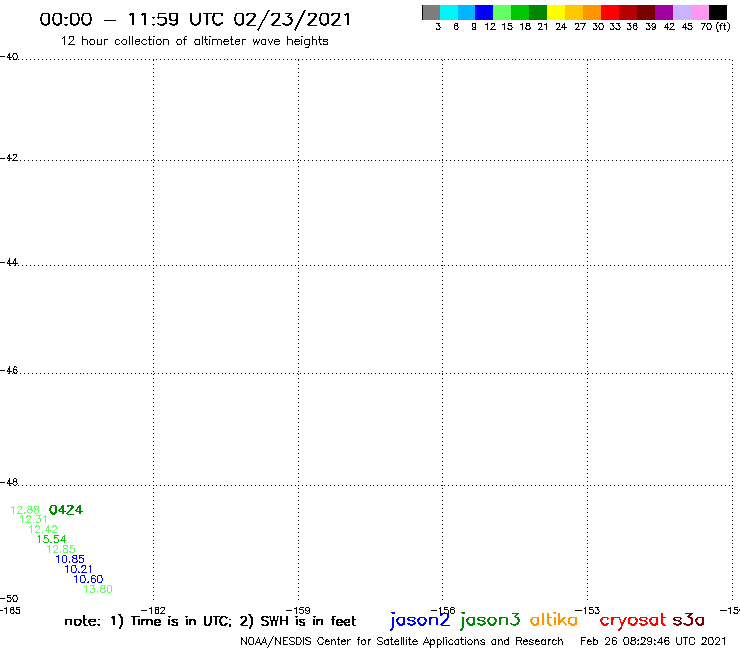Click the -162 longitude axis label
This screenshot has width=740, height=650.
point(153,610)
